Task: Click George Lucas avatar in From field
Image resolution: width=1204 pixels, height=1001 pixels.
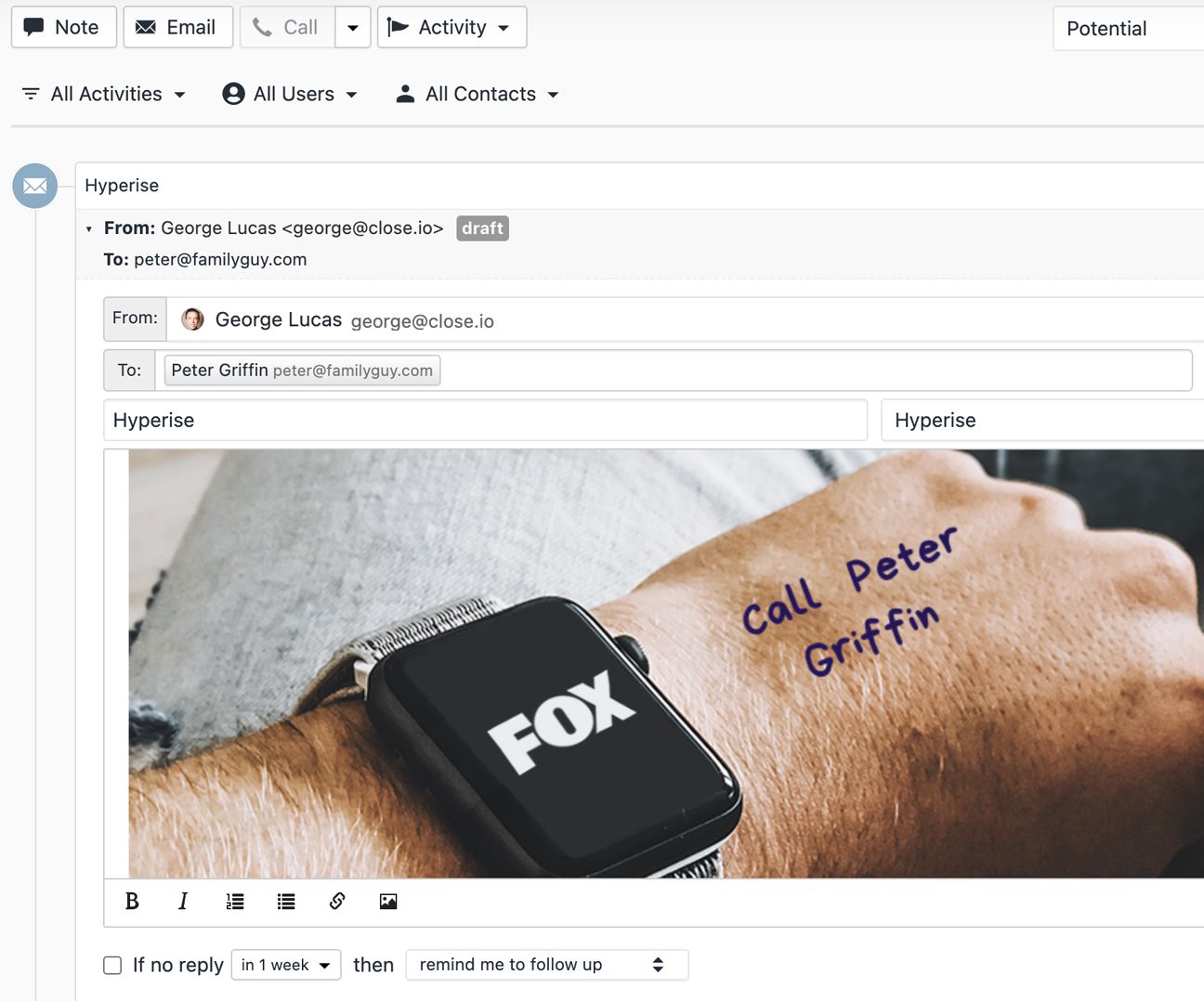Action: click(x=192, y=319)
